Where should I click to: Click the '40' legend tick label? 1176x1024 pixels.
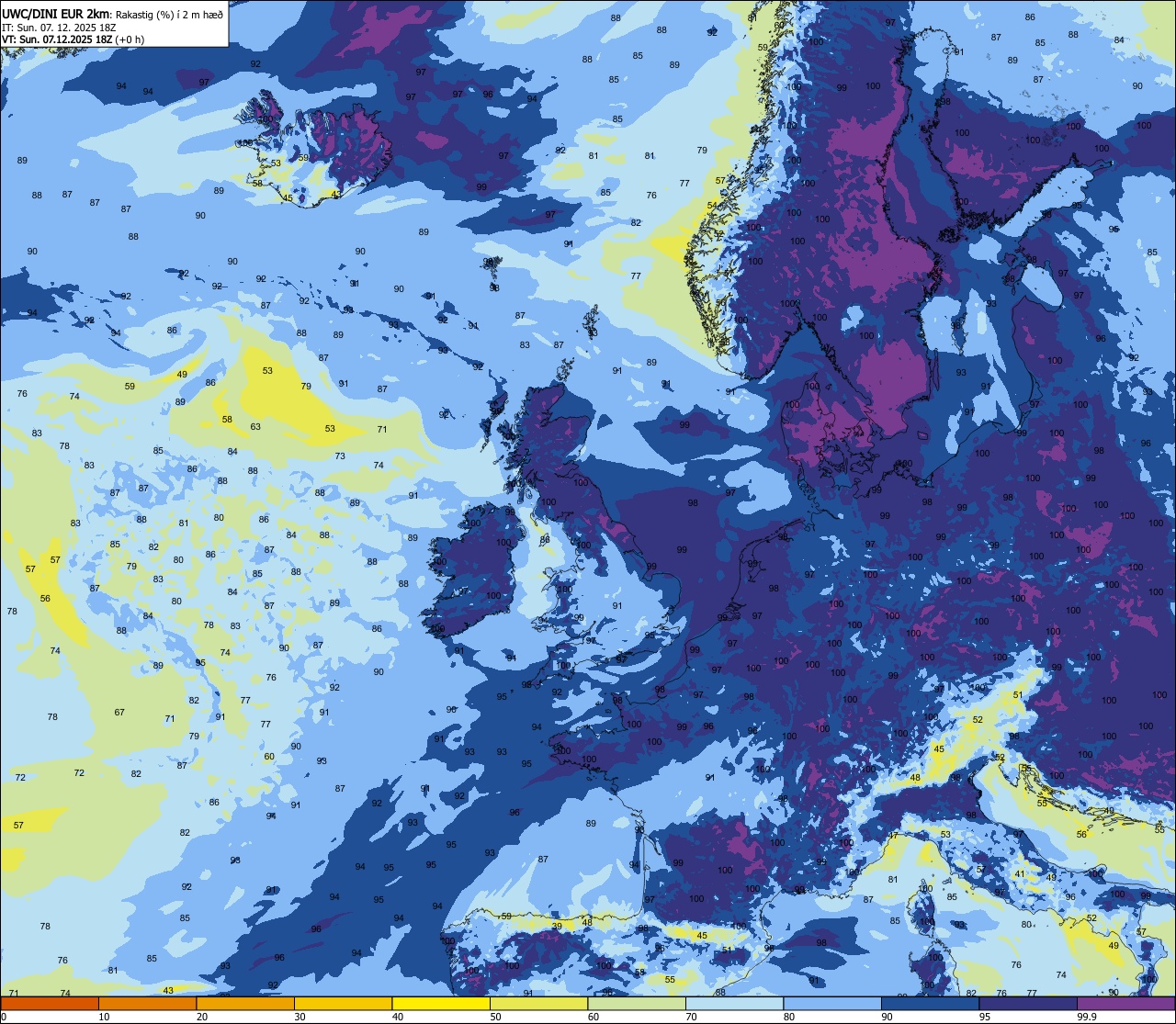click(x=398, y=1017)
